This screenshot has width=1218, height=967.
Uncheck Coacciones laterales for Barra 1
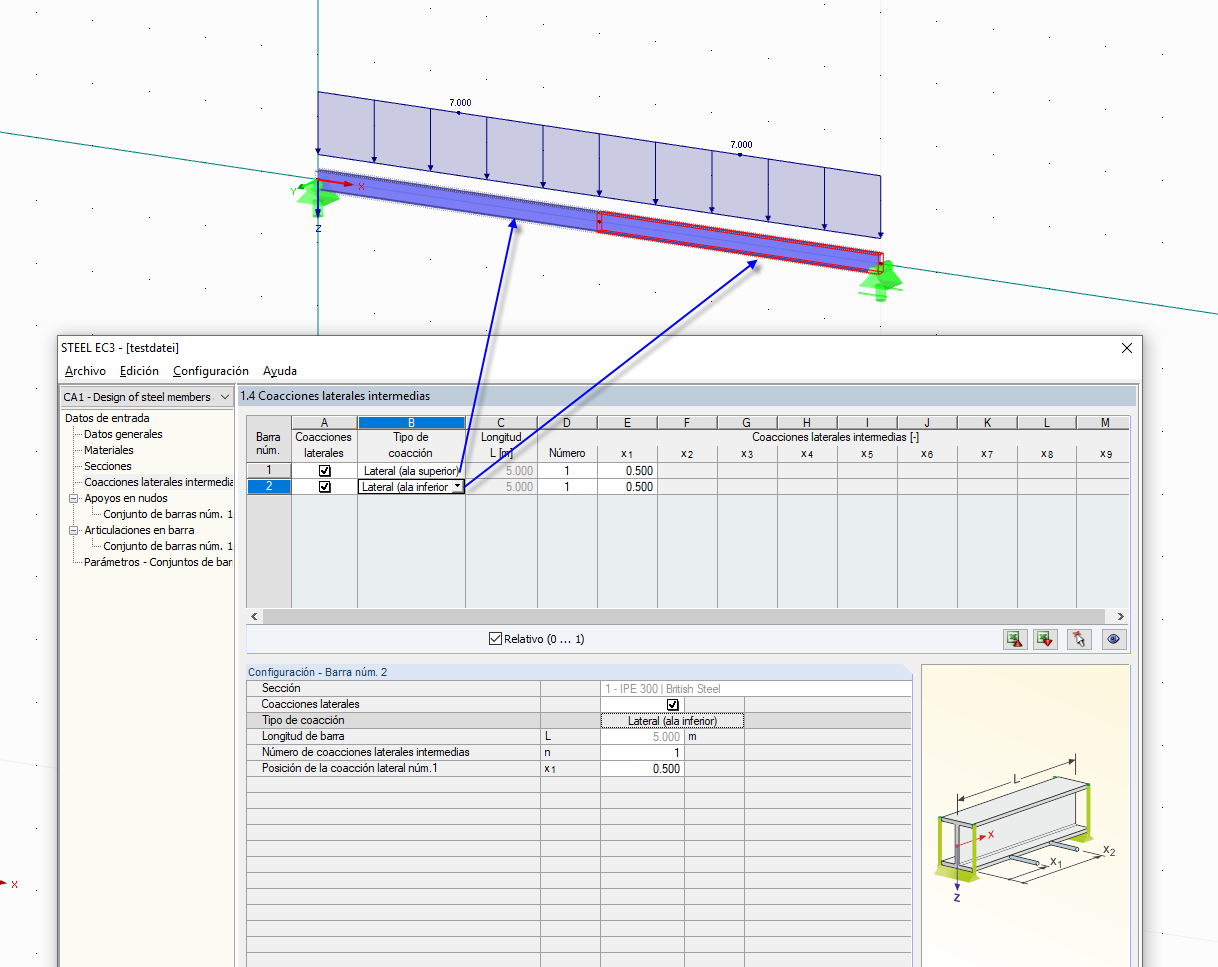324,471
